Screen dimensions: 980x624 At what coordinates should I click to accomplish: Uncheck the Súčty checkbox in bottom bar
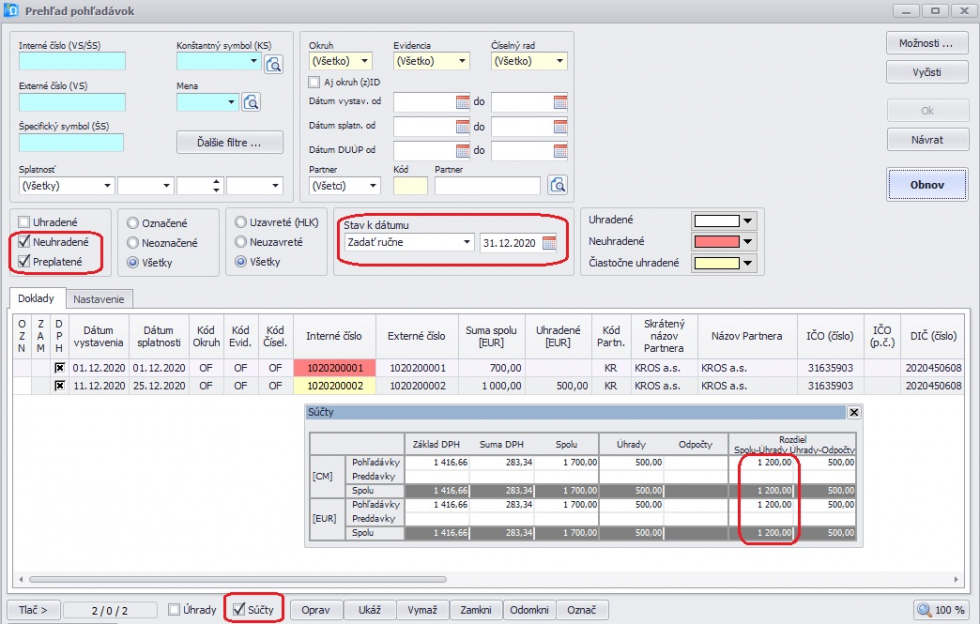pyautogui.click(x=239, y=610)
